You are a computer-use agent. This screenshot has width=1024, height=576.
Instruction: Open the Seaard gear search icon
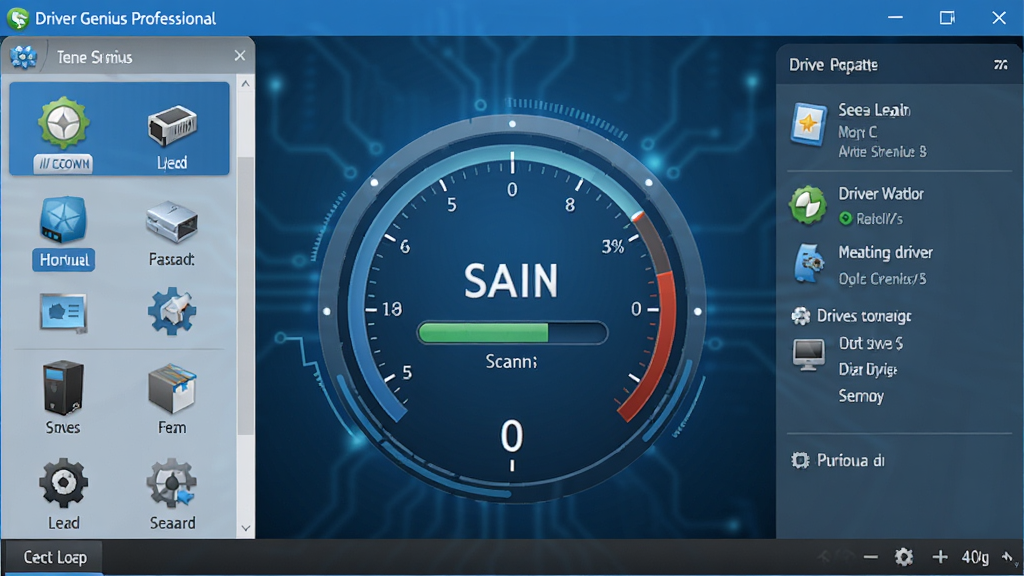coord(171,483)
